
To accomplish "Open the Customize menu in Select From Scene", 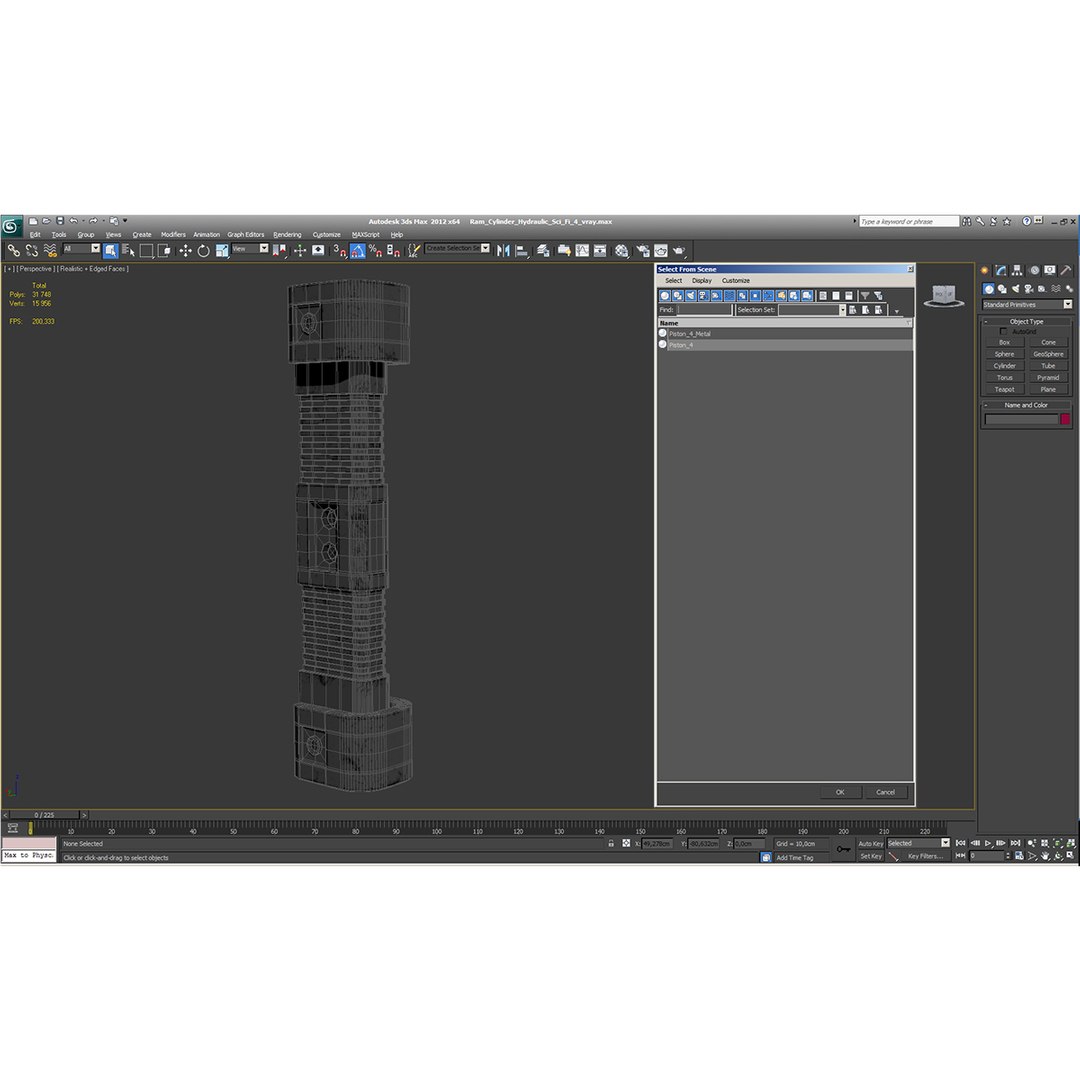I will point(736,281).
